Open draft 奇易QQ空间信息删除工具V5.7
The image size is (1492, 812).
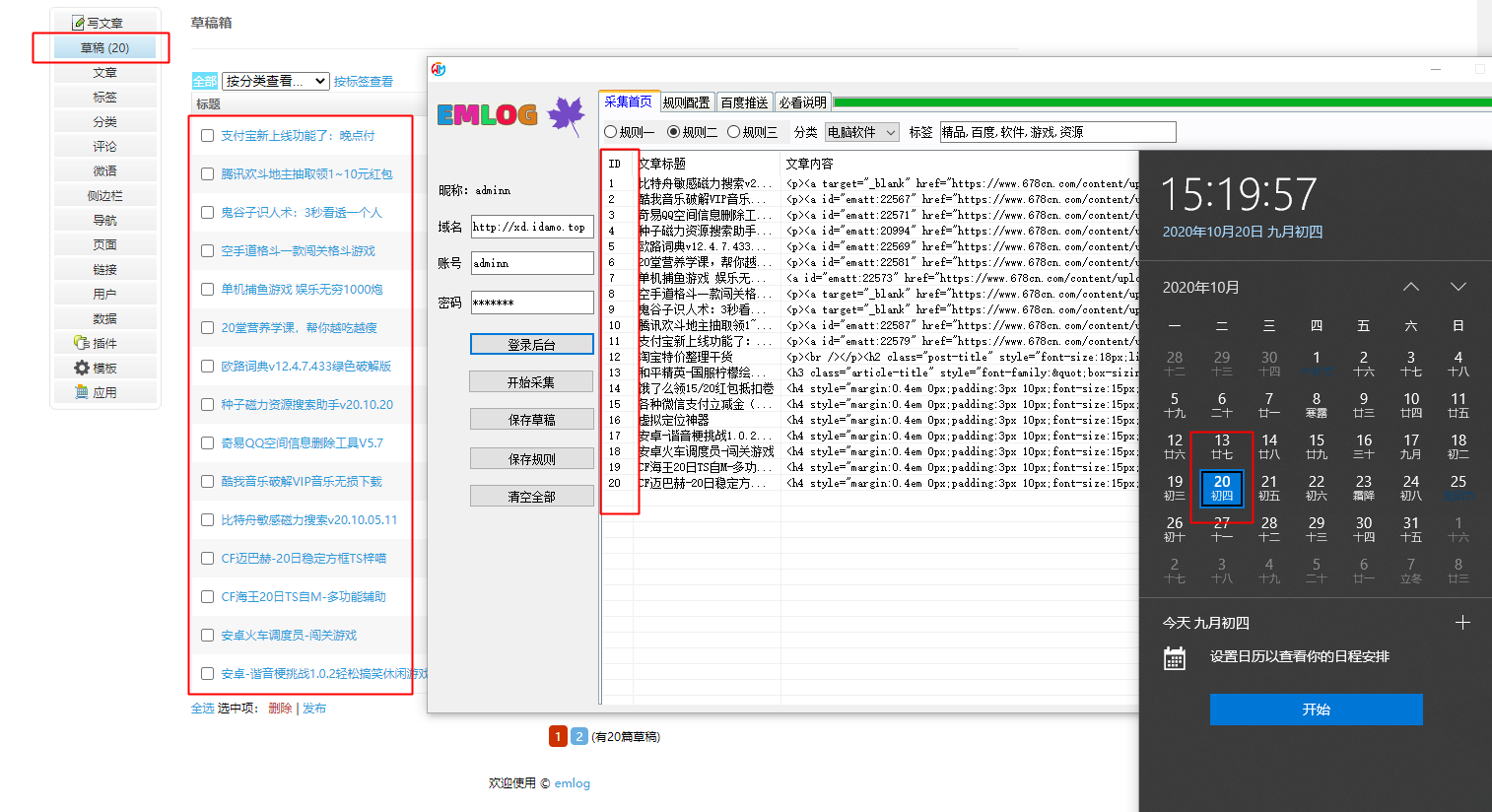point(302,442)
